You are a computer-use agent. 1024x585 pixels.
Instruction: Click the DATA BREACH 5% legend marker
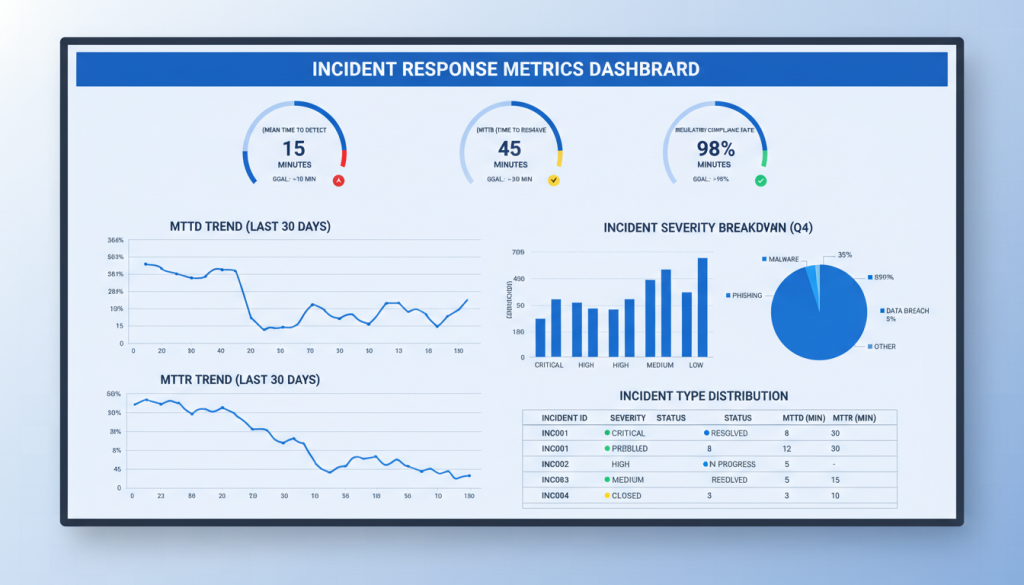point(882,310)
